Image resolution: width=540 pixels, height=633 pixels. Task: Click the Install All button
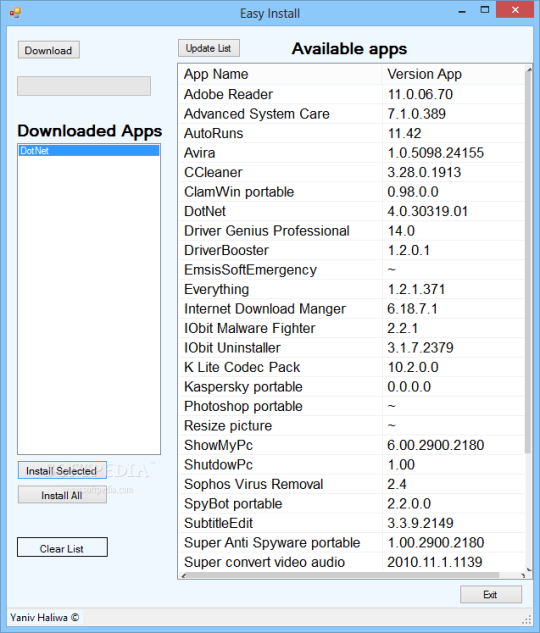(x=62, y=495)
